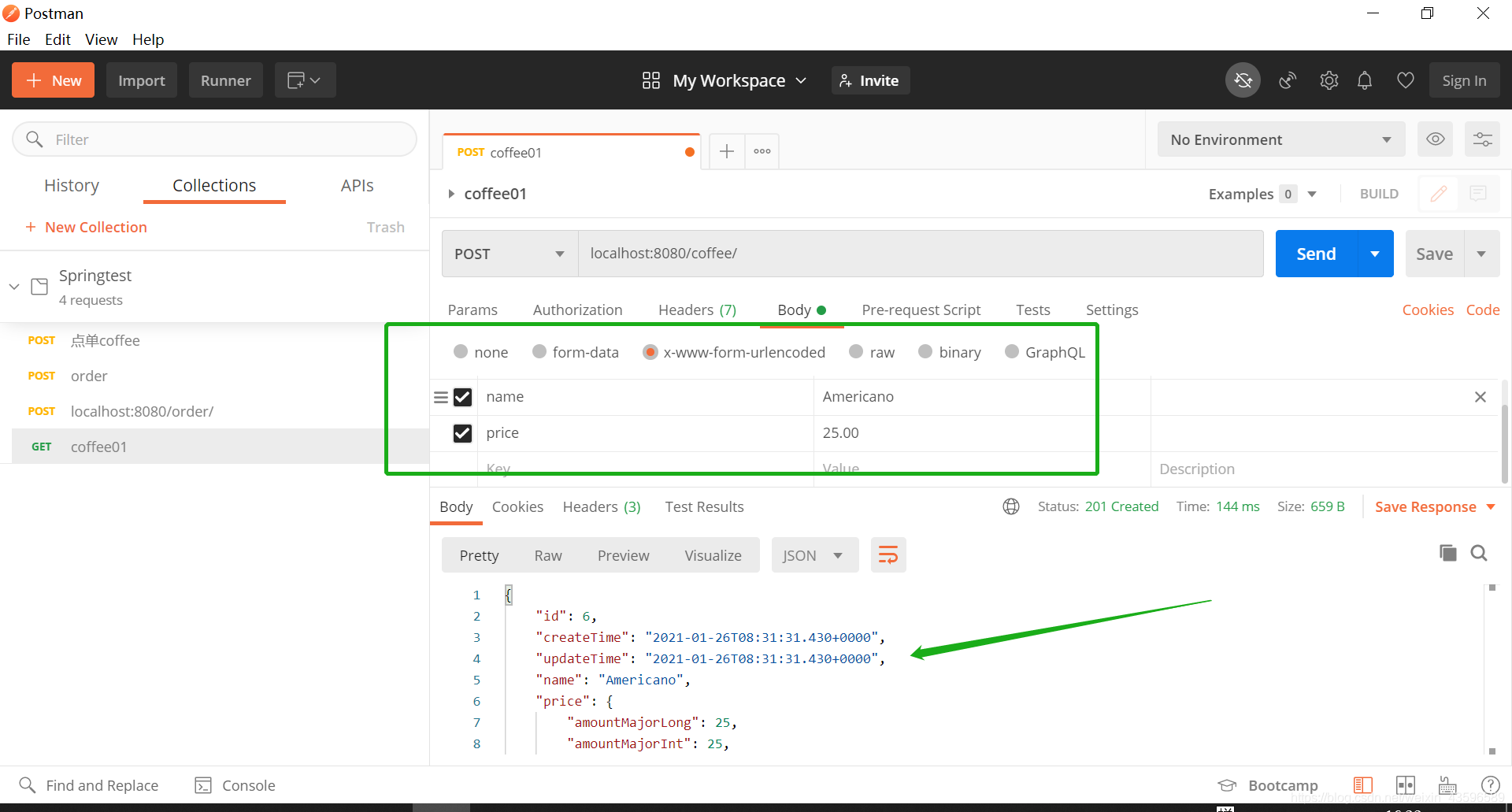The height and width of the screenshot is (812, 1512).
Task: Open the Headers (7) request tab
Action: coord(697,310)
